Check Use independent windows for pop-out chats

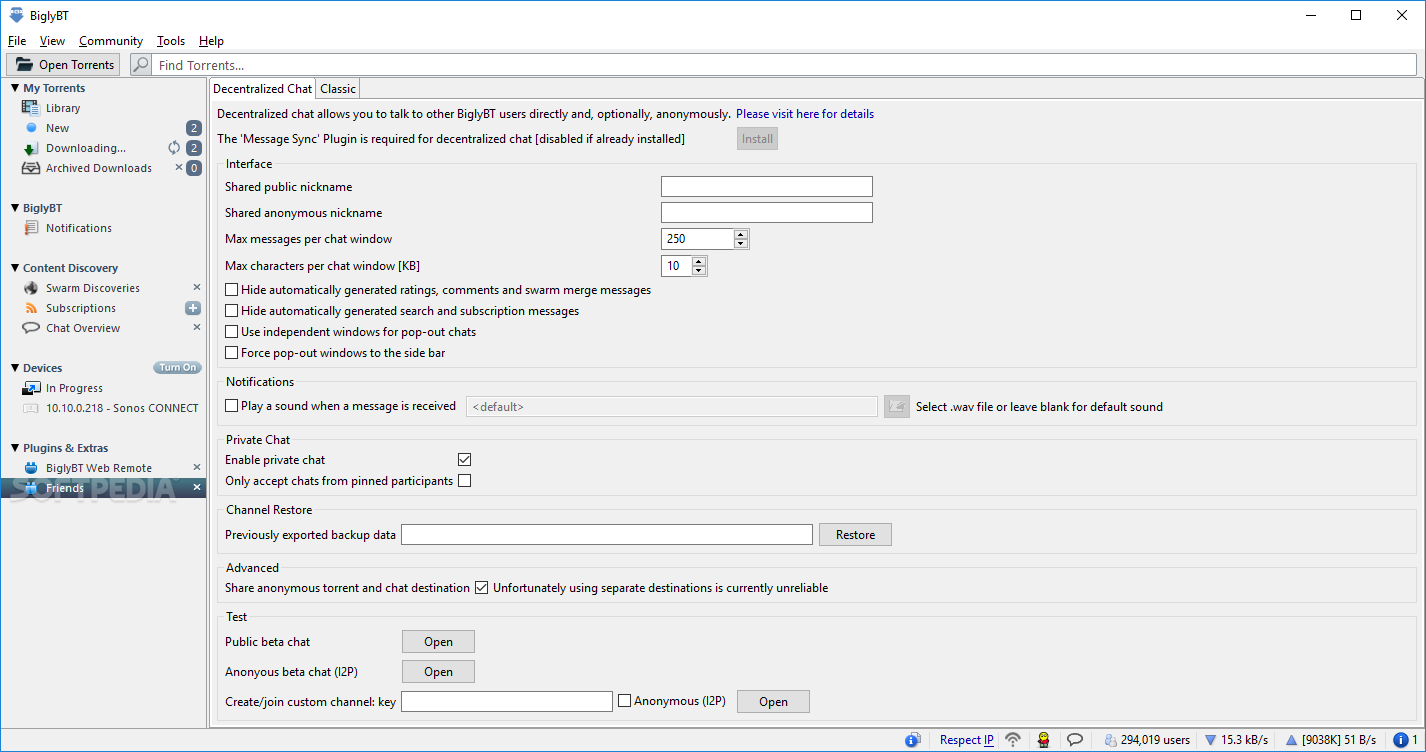pyautogui.click(x=232, y=332)
